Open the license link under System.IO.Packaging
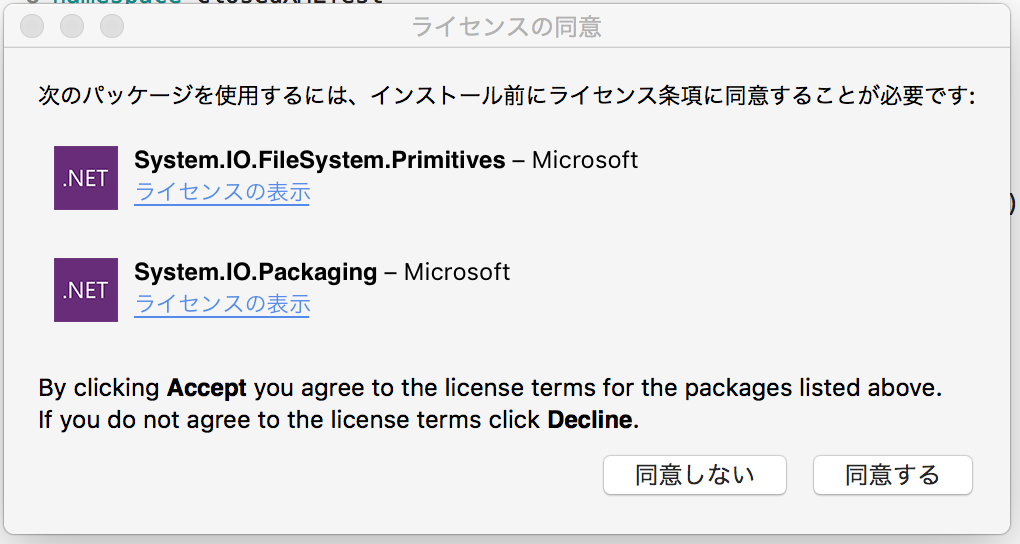1020x544 pixels. click(222, 305)
